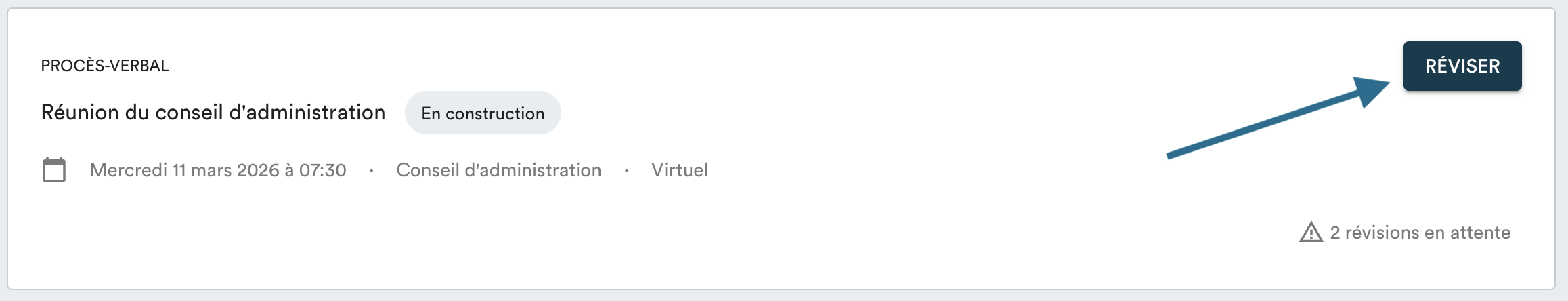Click the calendar icon beside the date

pos(54,169)
